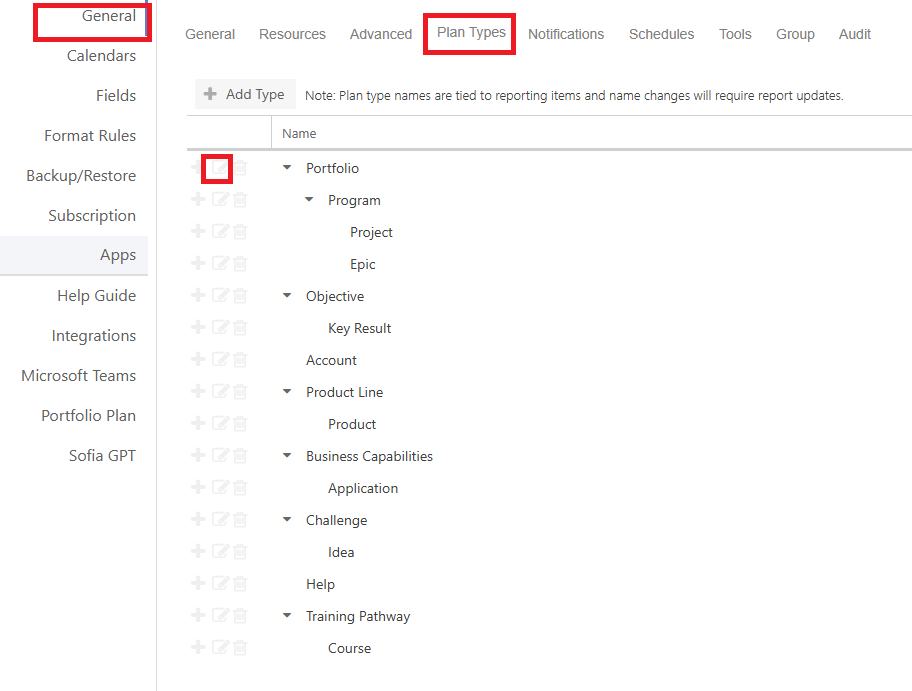The image size is (912, 691).
Task: Open Sofia GPT in the sidebar
Action: pos(102,455)
